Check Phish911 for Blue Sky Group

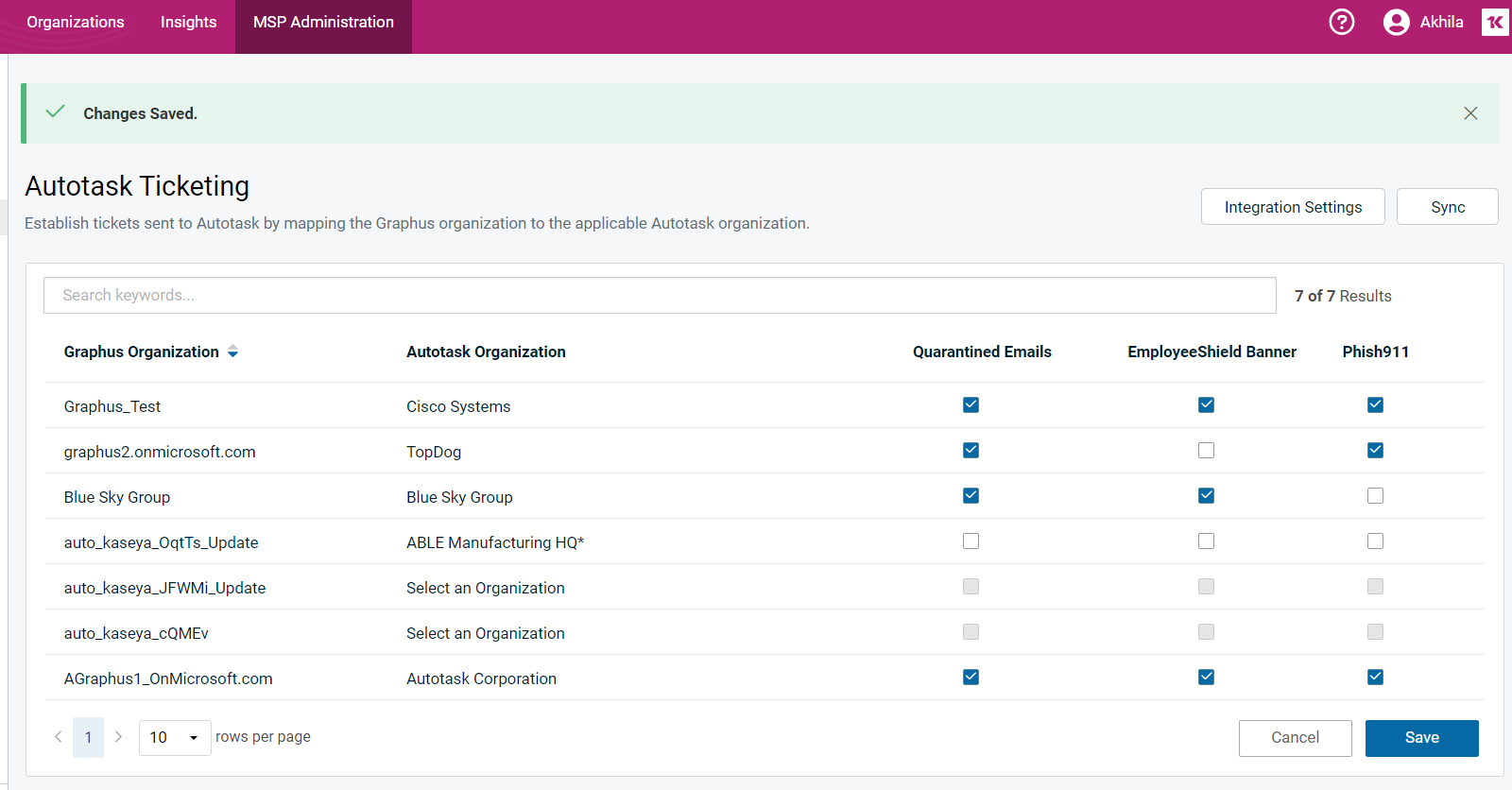click(1375, 495)
